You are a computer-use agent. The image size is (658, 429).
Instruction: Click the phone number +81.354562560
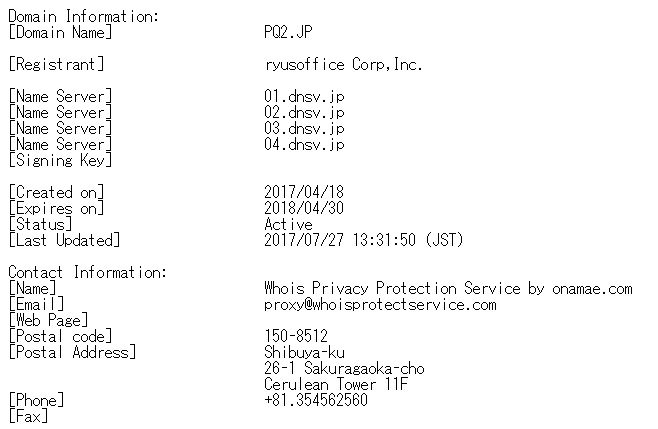tap(316, 400)
